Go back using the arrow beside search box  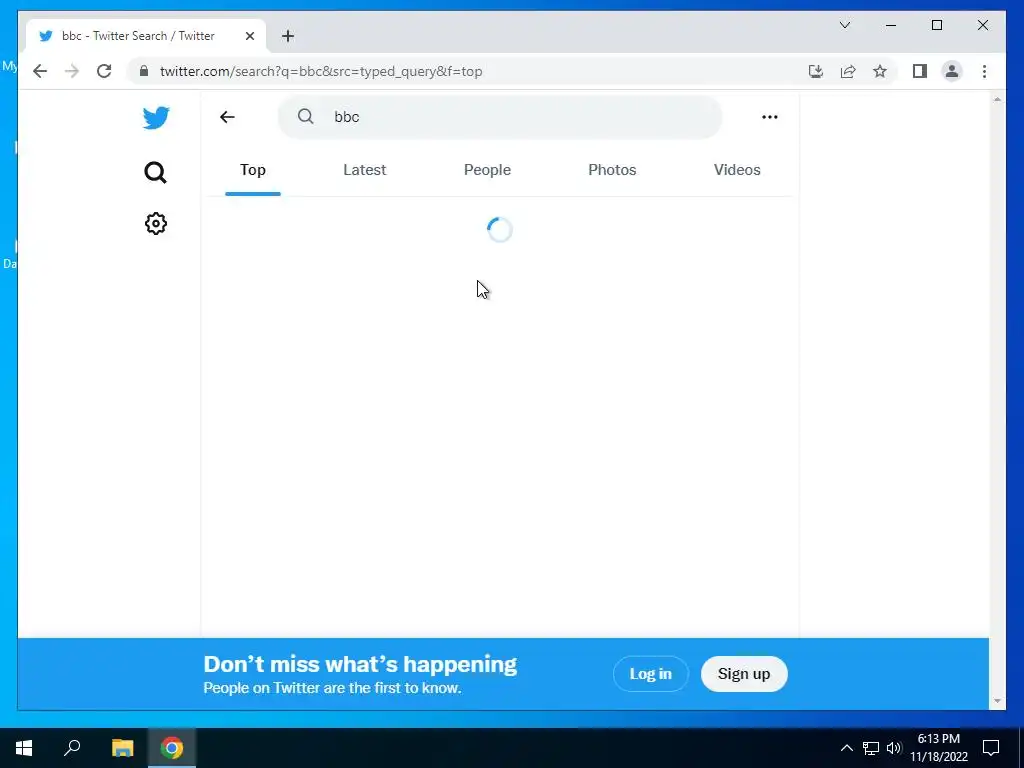click(227, 117)
